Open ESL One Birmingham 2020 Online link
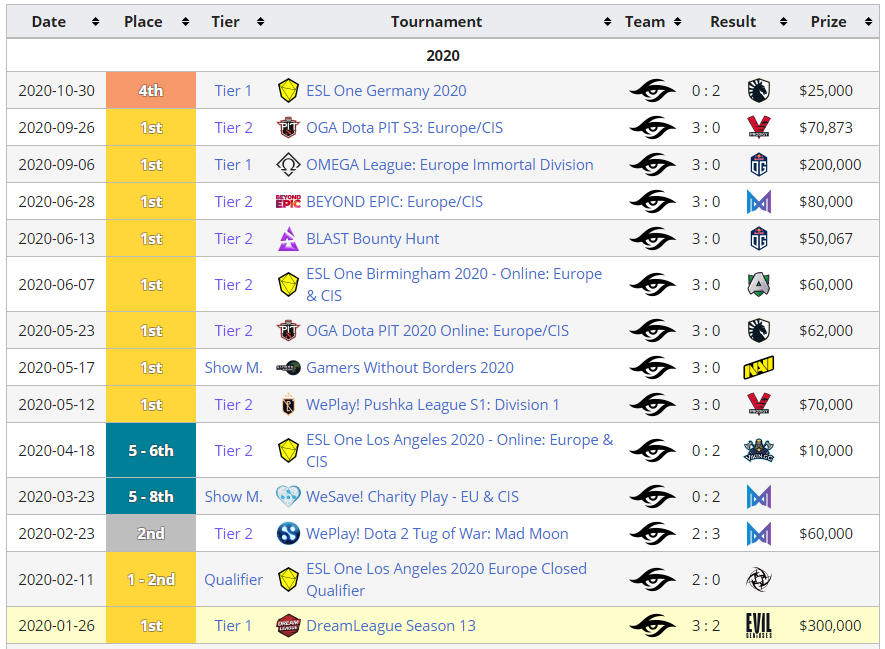 (x=454, y=284)
